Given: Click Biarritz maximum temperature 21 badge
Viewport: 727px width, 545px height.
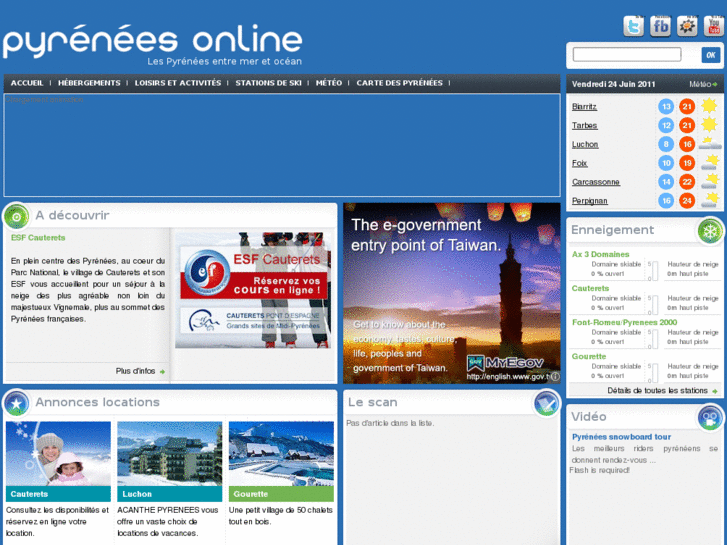Looking at the screenshot, I should tap(687, 107).
